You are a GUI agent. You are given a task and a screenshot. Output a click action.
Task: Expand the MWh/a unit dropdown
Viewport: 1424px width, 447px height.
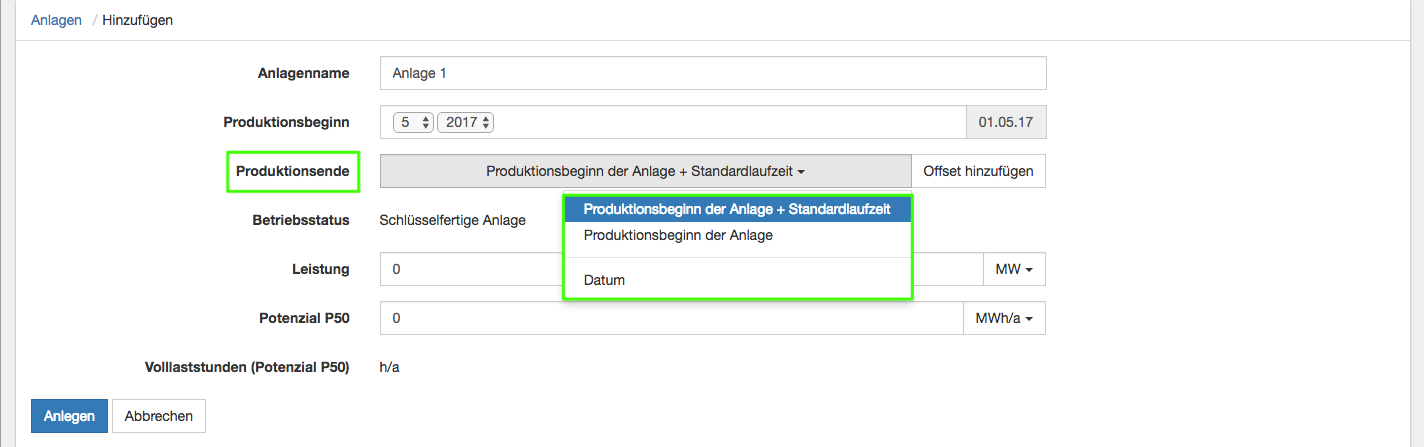[1004, 319]
